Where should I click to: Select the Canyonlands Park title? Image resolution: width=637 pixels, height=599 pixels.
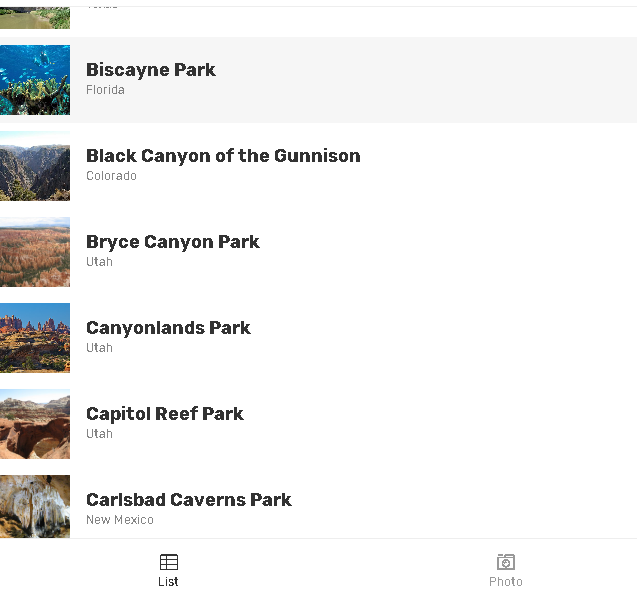pos(168,328)
